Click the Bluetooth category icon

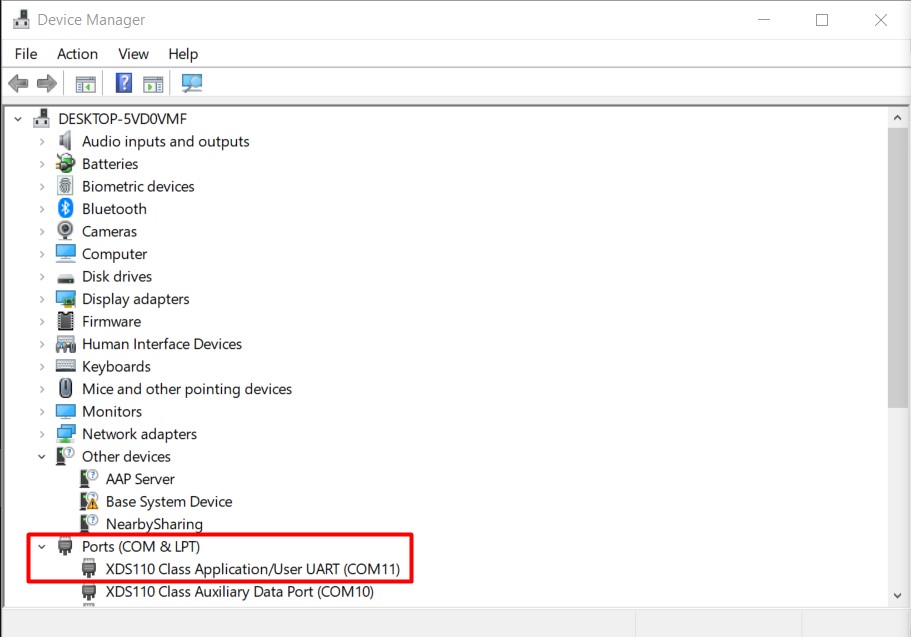click(x=65, y=208)
